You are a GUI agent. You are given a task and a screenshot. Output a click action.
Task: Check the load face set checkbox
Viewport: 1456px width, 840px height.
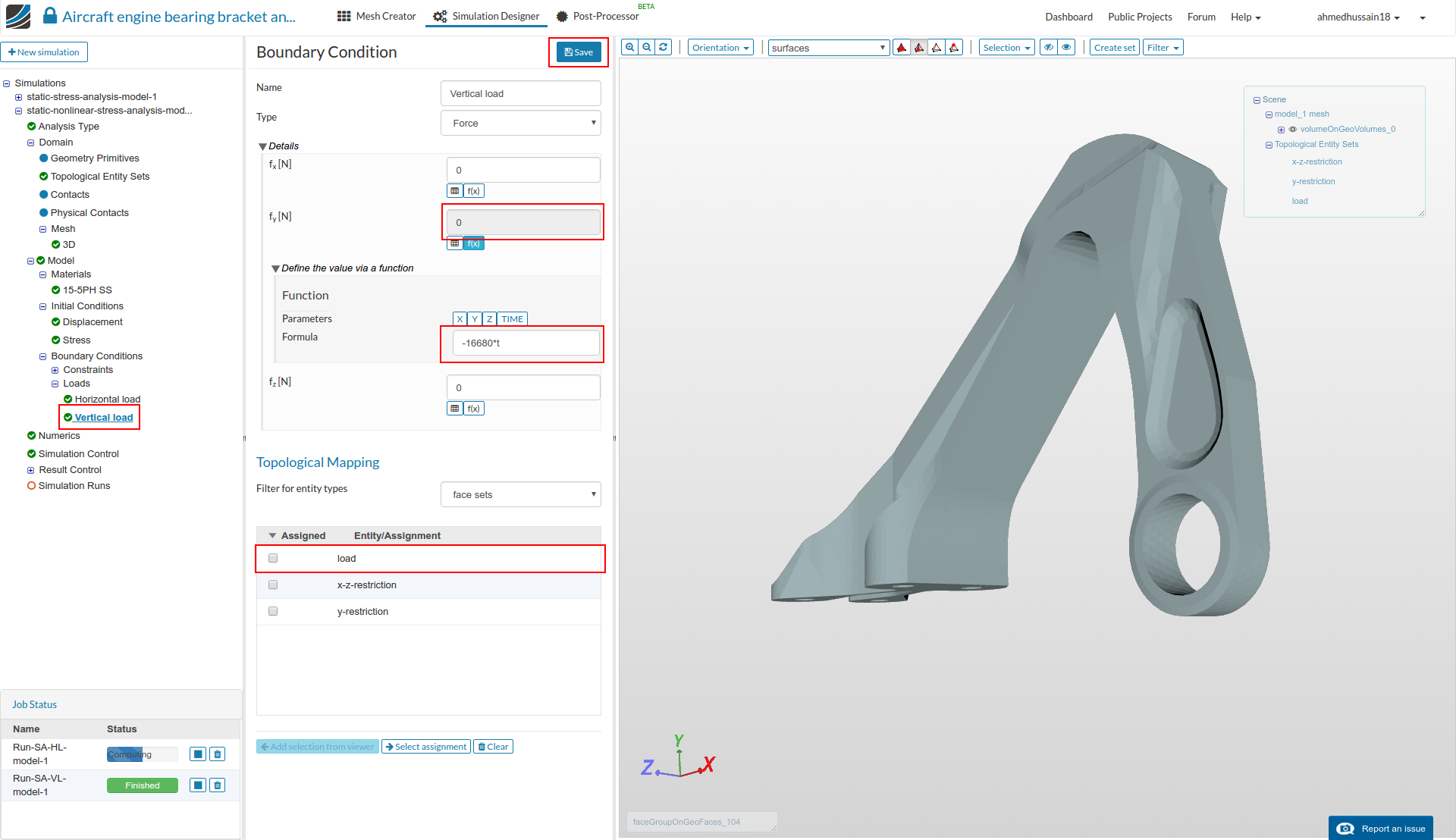click(x=273, y=558)
